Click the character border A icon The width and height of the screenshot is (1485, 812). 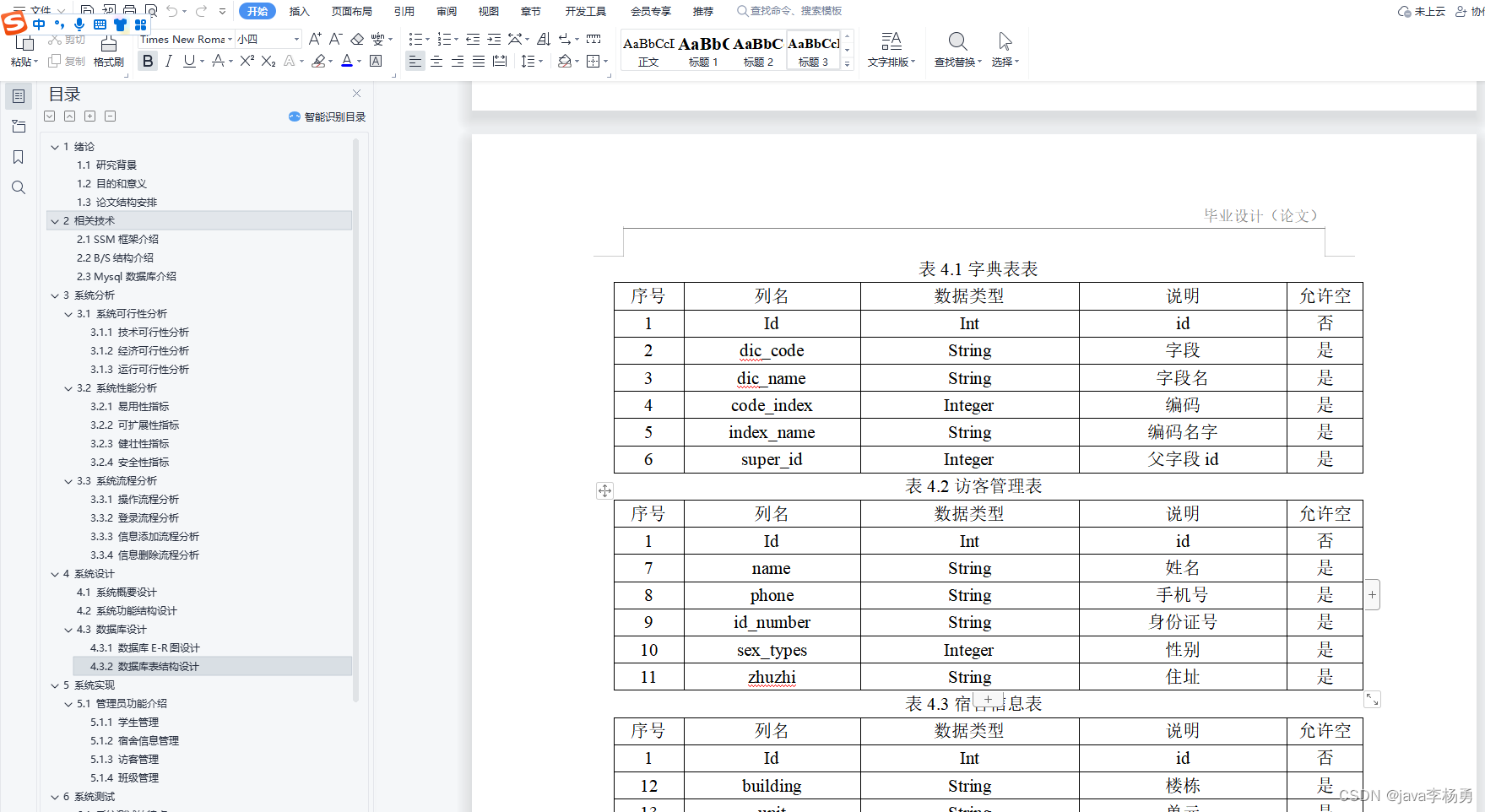pos(377,61)
